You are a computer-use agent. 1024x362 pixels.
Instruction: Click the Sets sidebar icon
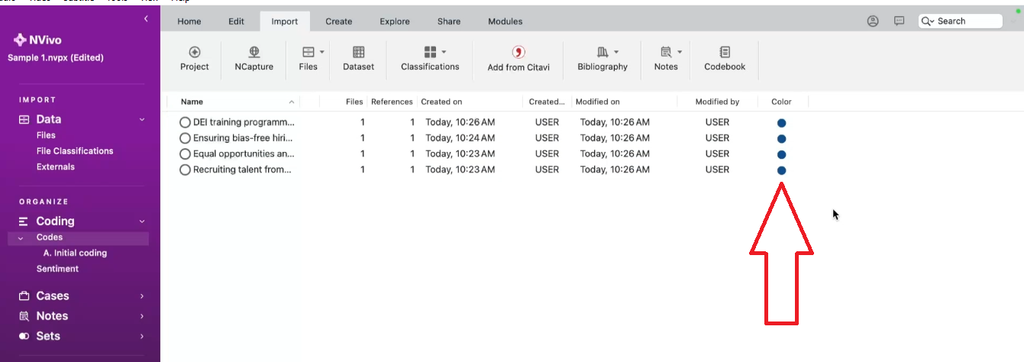point(24,337)
